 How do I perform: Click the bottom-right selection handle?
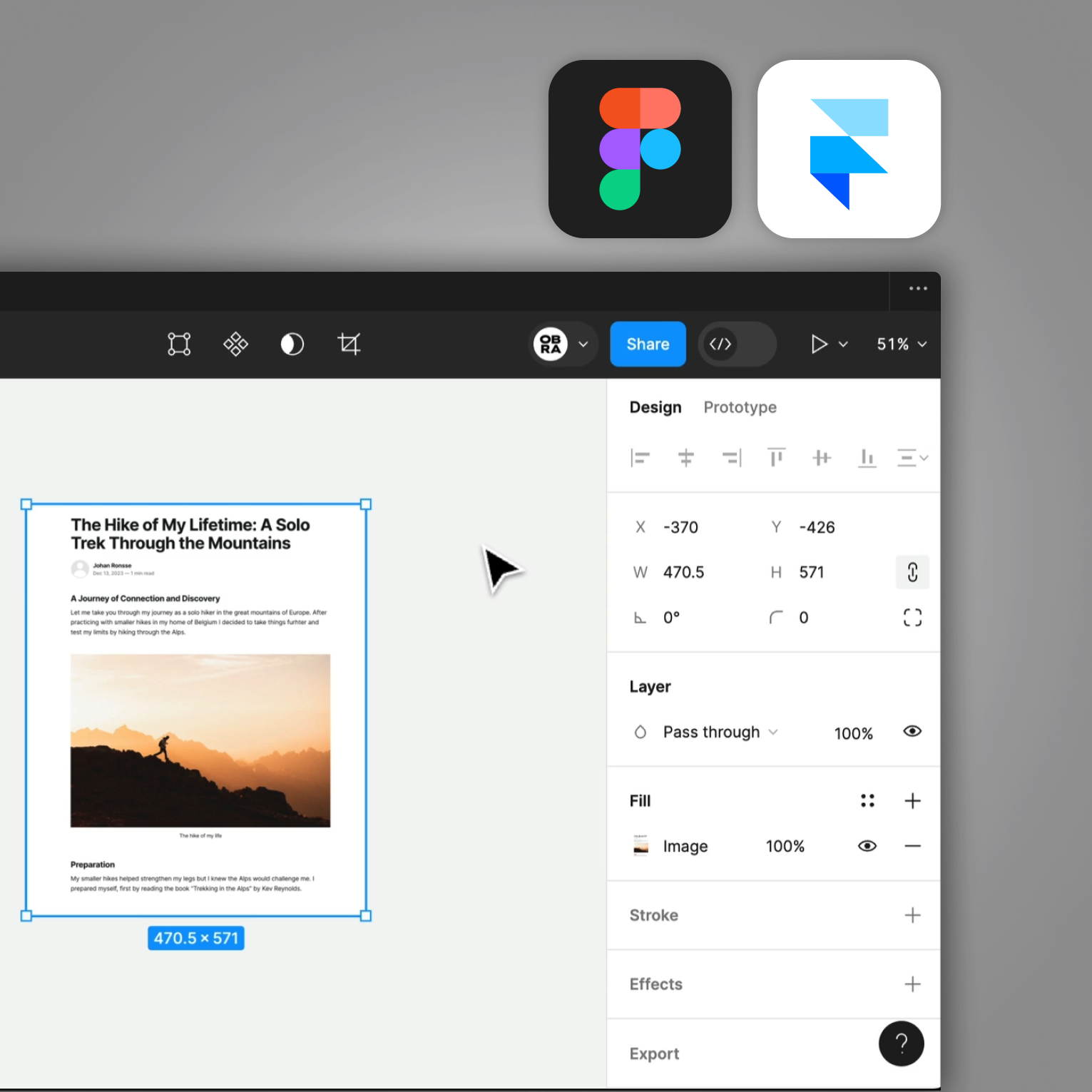click(x=366, y=916)
